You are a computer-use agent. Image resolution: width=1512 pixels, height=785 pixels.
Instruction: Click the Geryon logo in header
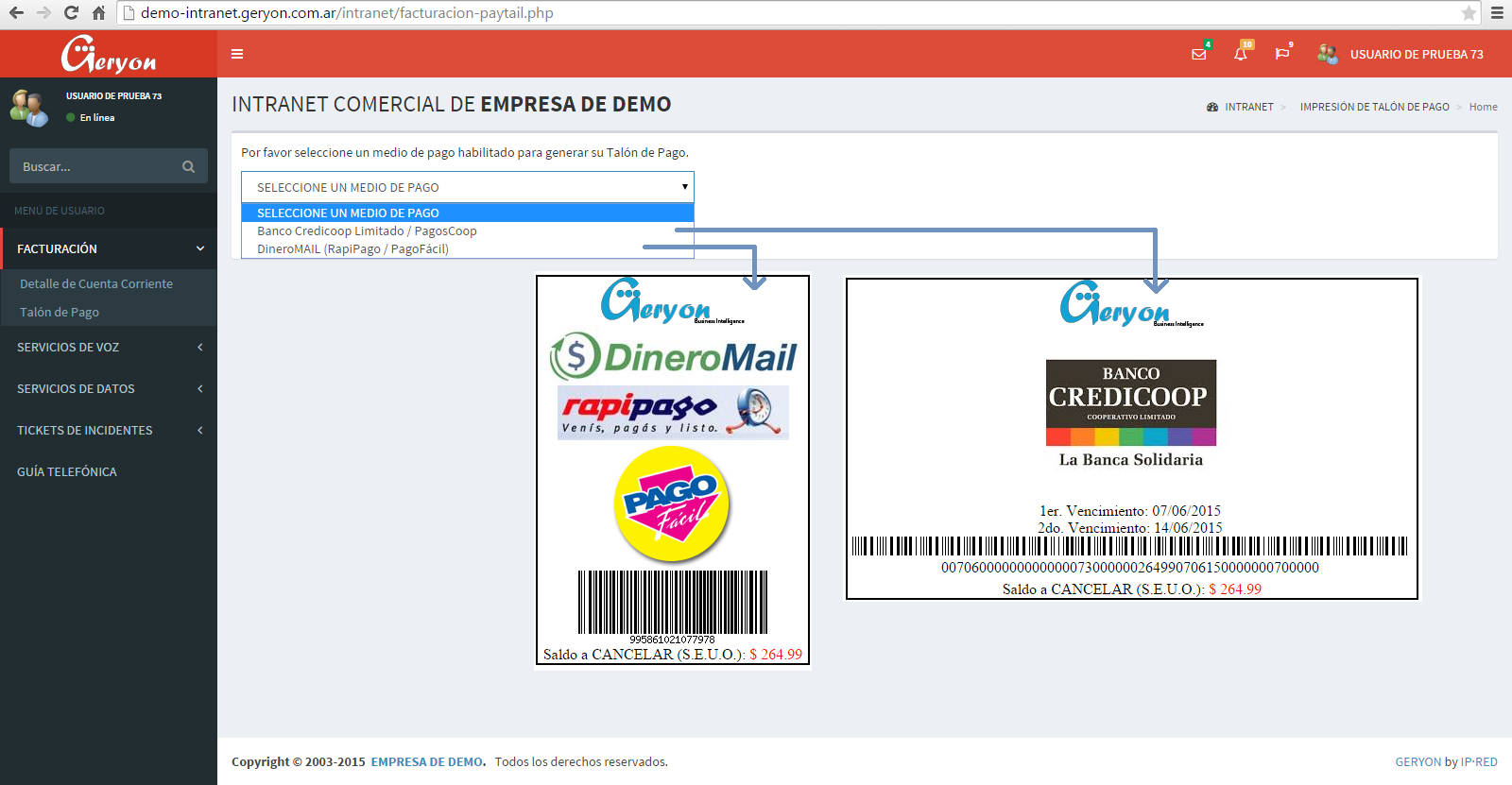click(x=109, y=54)
